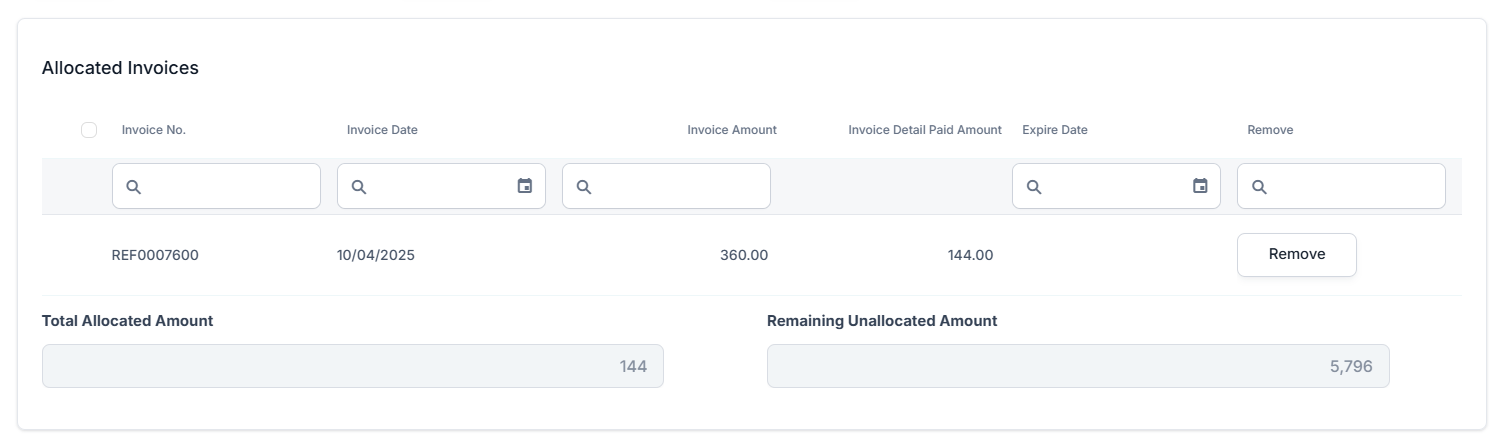Click the Invoice Detail Paid Amount header
The image size is (1503, 440).
pos(924,130)
